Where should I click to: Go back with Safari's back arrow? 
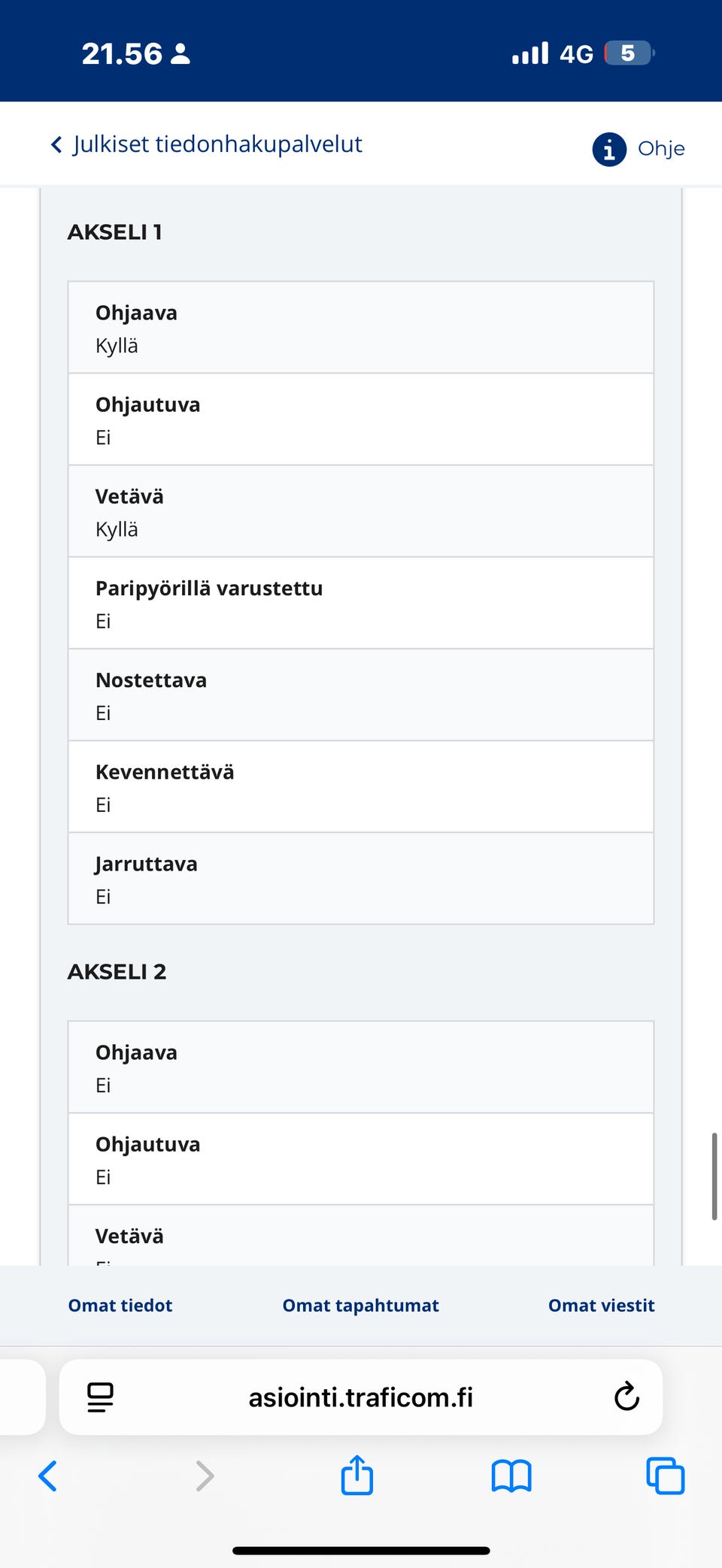click(x=47, y=1476)
